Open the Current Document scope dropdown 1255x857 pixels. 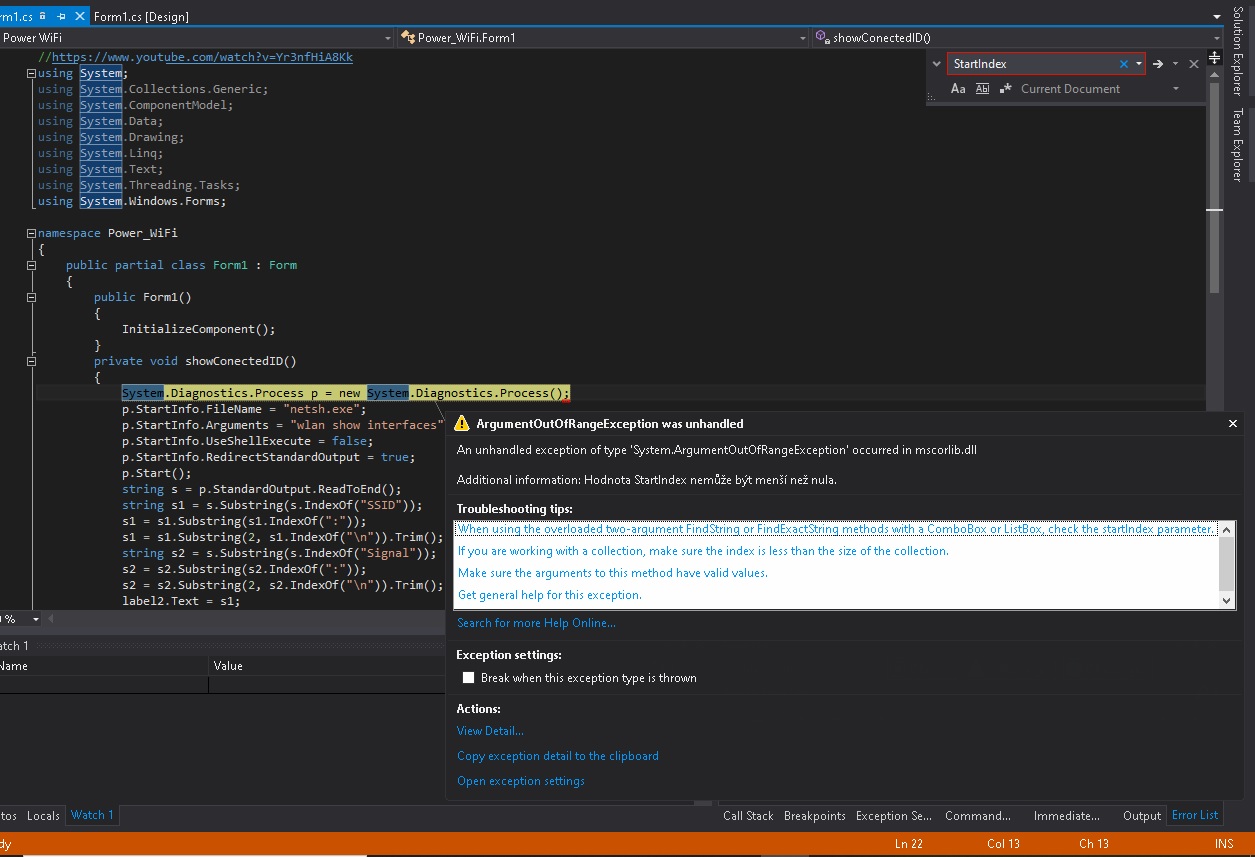click(x=1175, y=89)
